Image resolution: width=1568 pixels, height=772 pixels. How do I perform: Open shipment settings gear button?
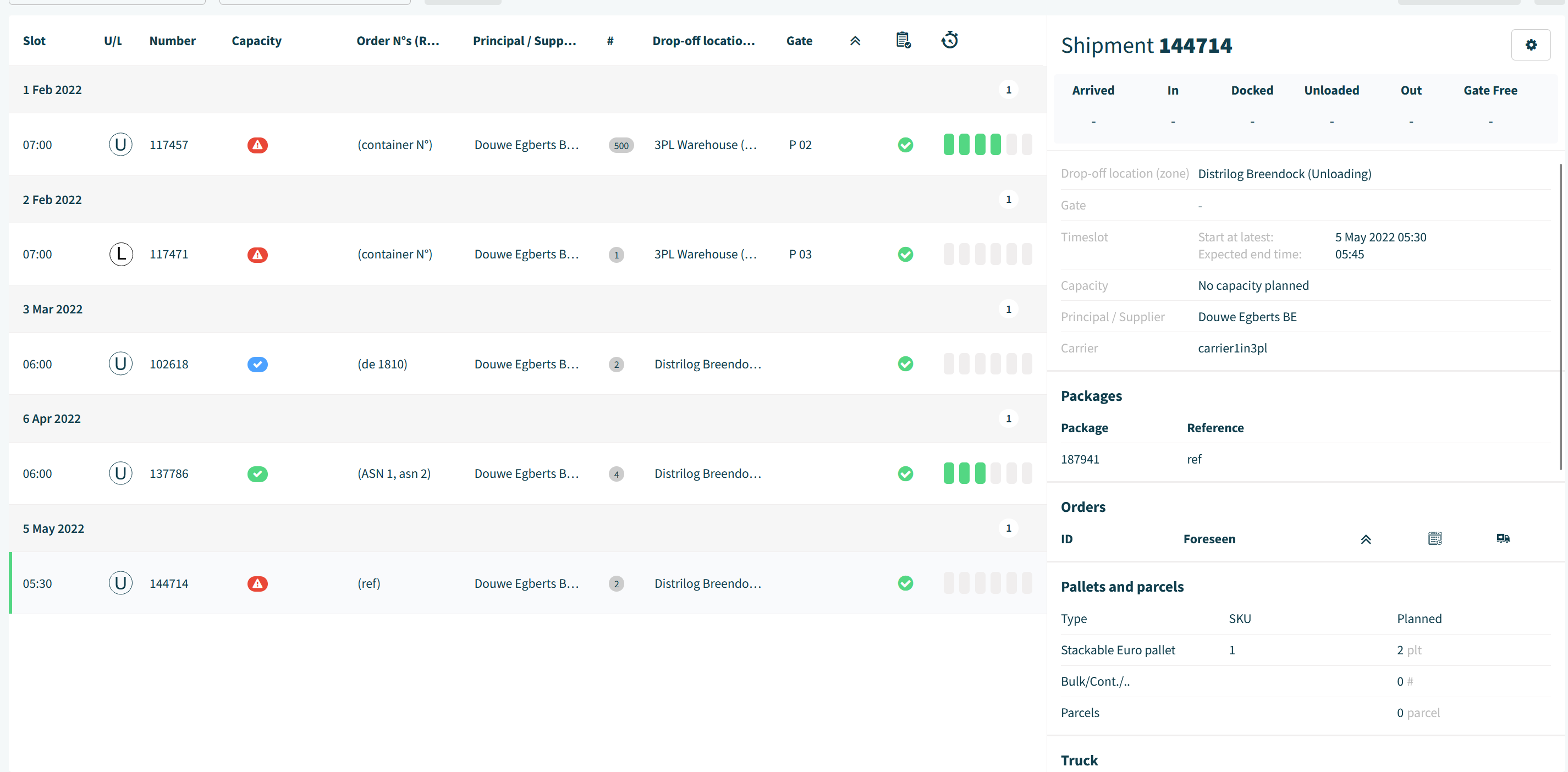(1530, 45)
